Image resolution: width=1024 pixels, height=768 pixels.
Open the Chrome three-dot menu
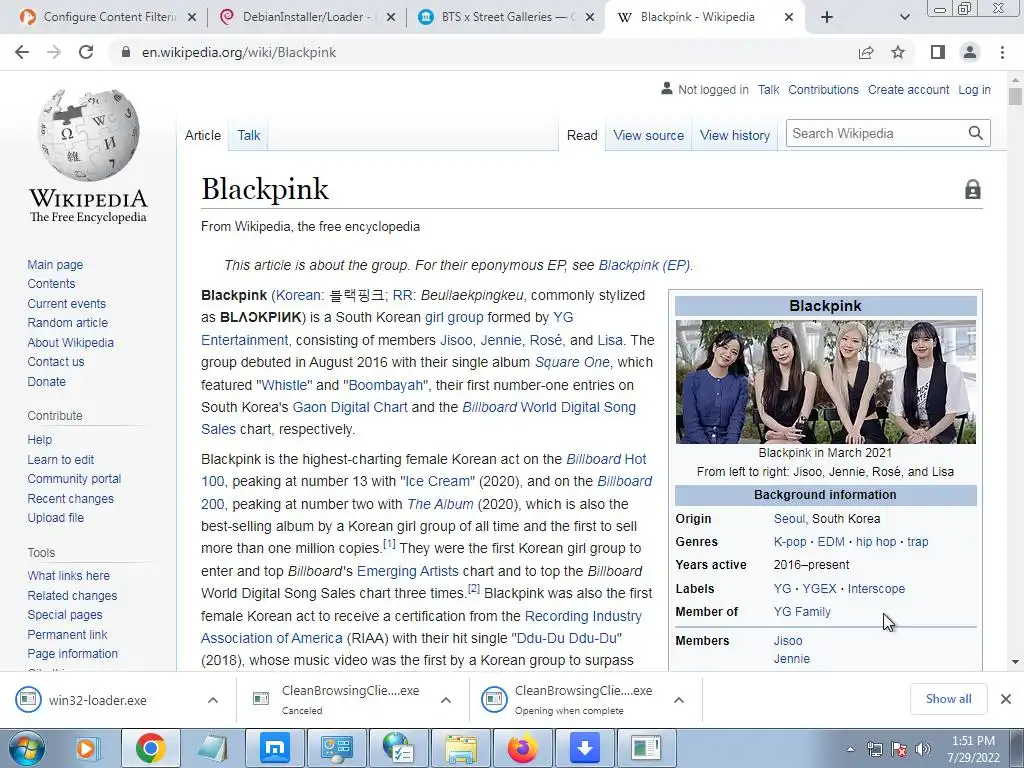1002,52
